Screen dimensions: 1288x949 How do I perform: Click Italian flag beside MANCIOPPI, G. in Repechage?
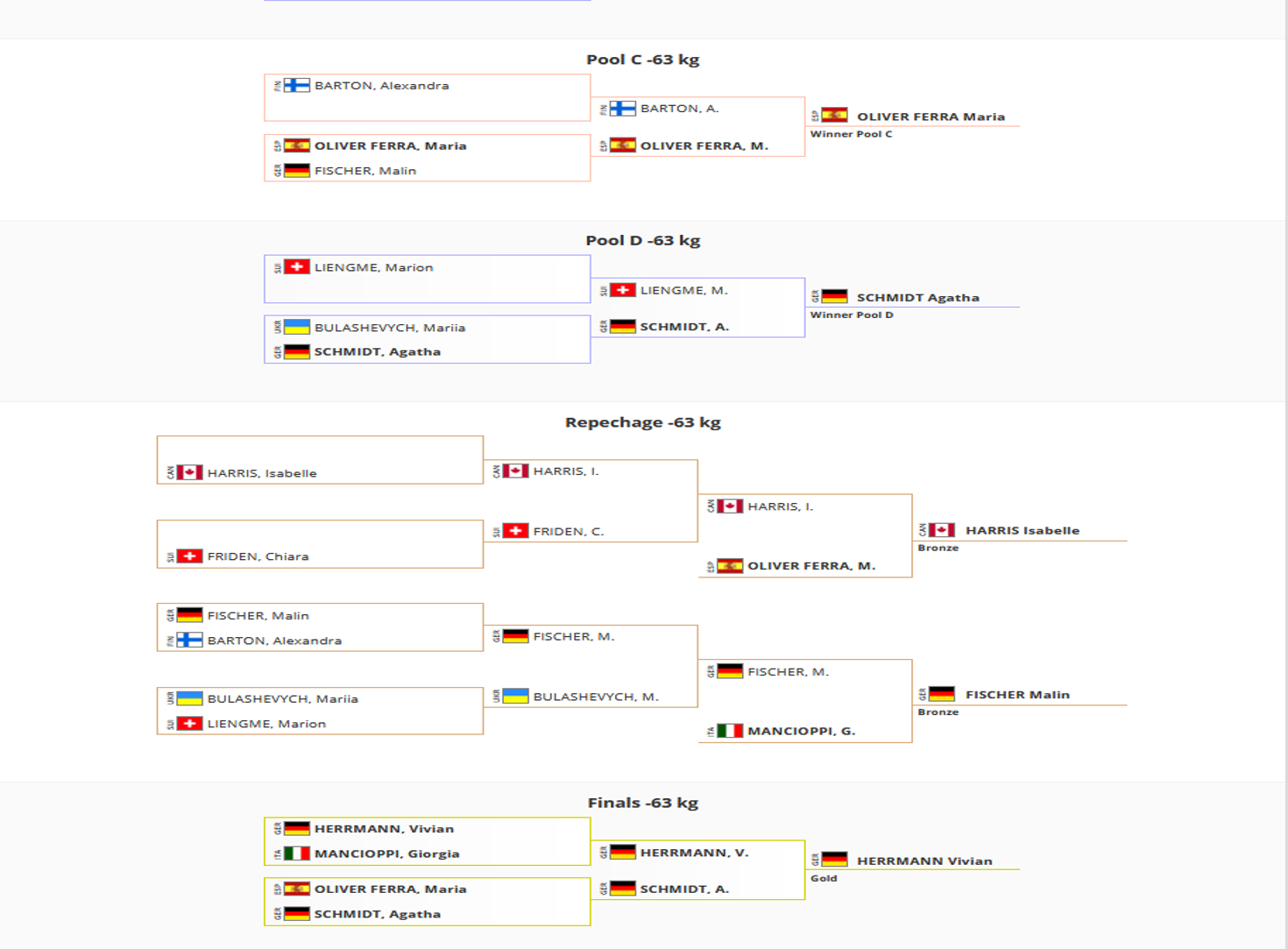(730, 731)
